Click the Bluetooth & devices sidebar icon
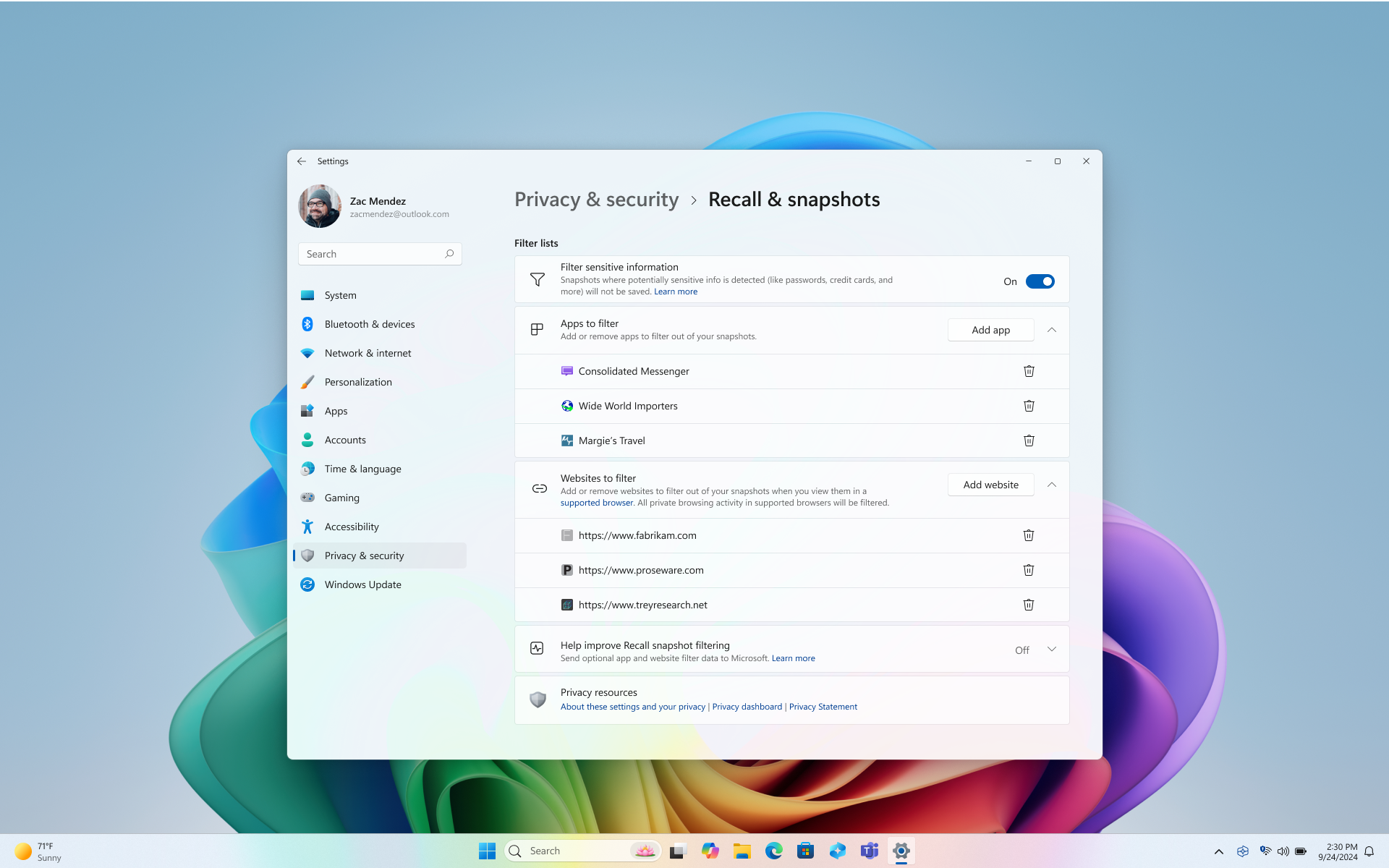1389x868 pixels. [307, 323]
